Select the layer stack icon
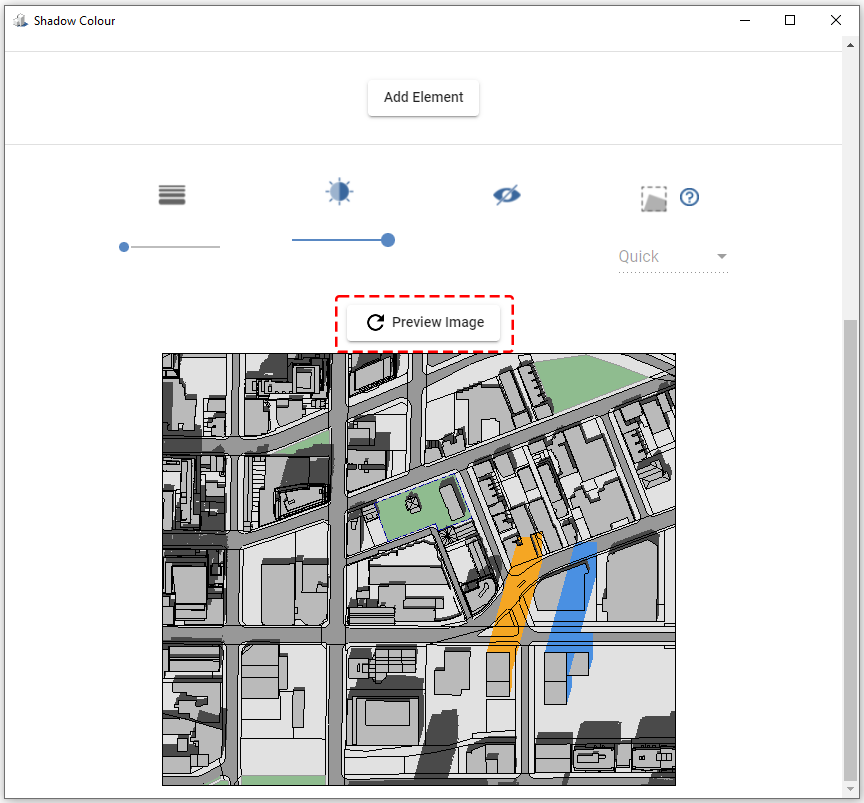 coord(171,194)
